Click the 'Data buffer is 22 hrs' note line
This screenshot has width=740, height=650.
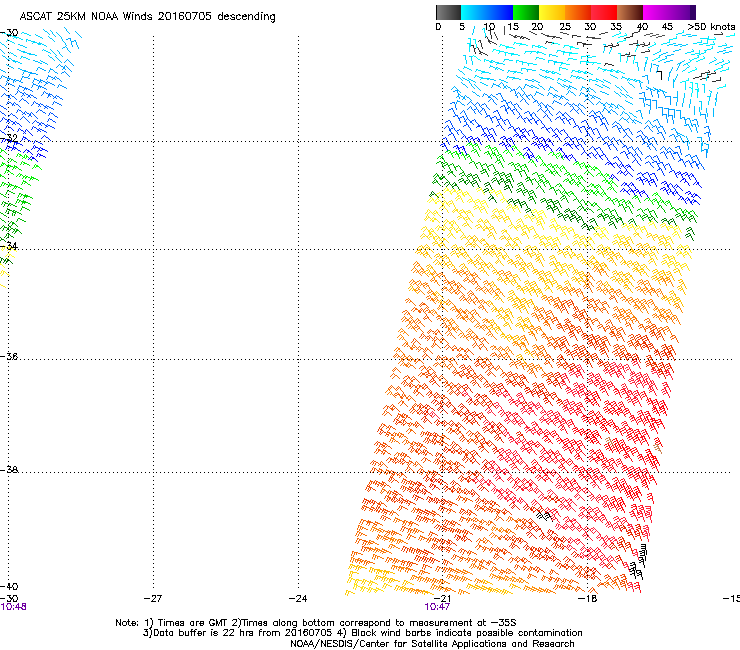pos(362,633)
